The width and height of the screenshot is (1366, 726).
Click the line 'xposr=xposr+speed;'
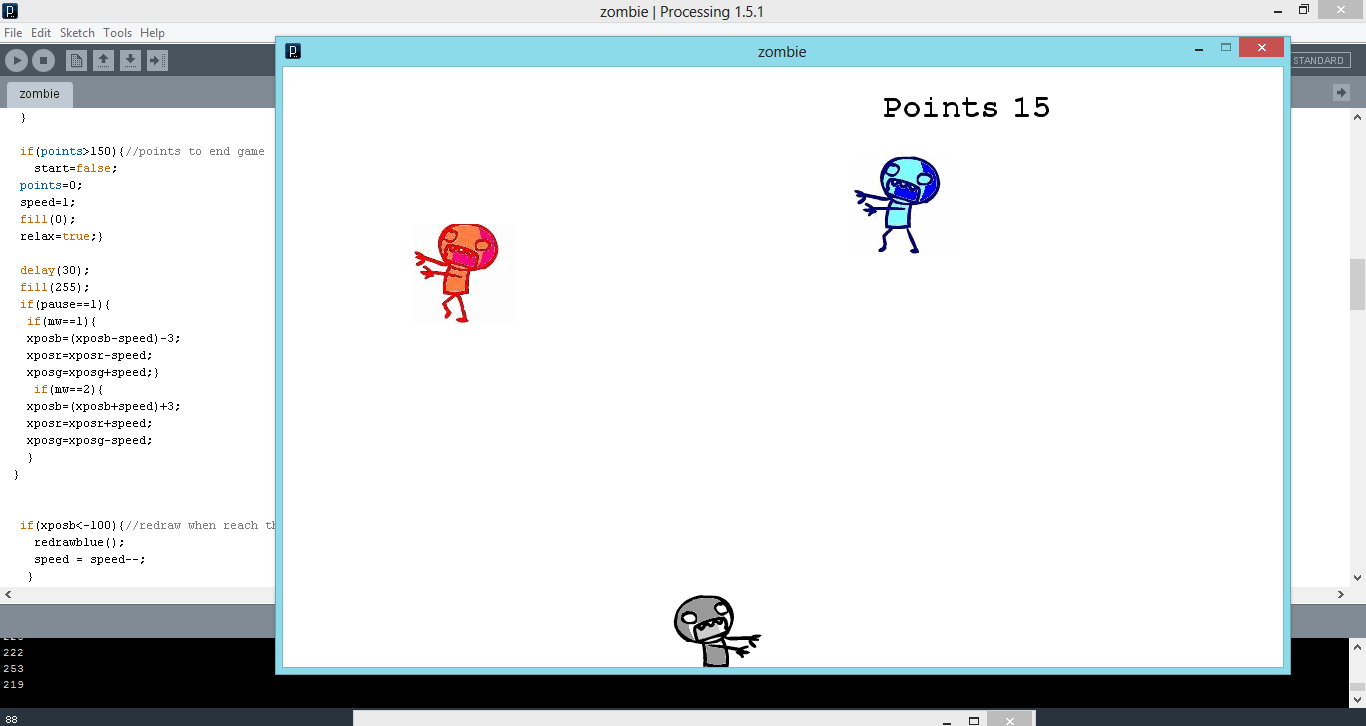pyautogui.click(x=90, y=423)
